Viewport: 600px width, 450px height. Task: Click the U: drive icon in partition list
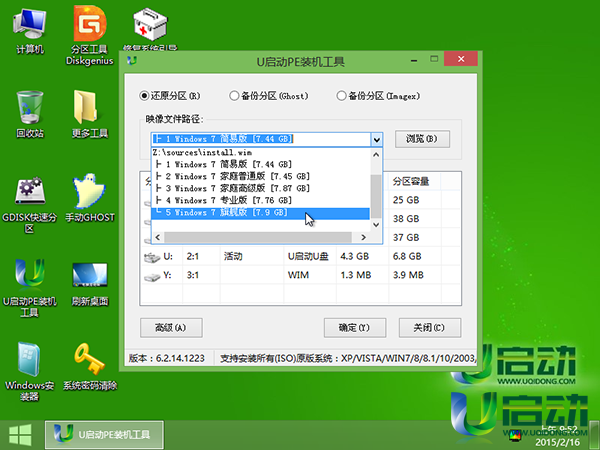click(152, 257)
